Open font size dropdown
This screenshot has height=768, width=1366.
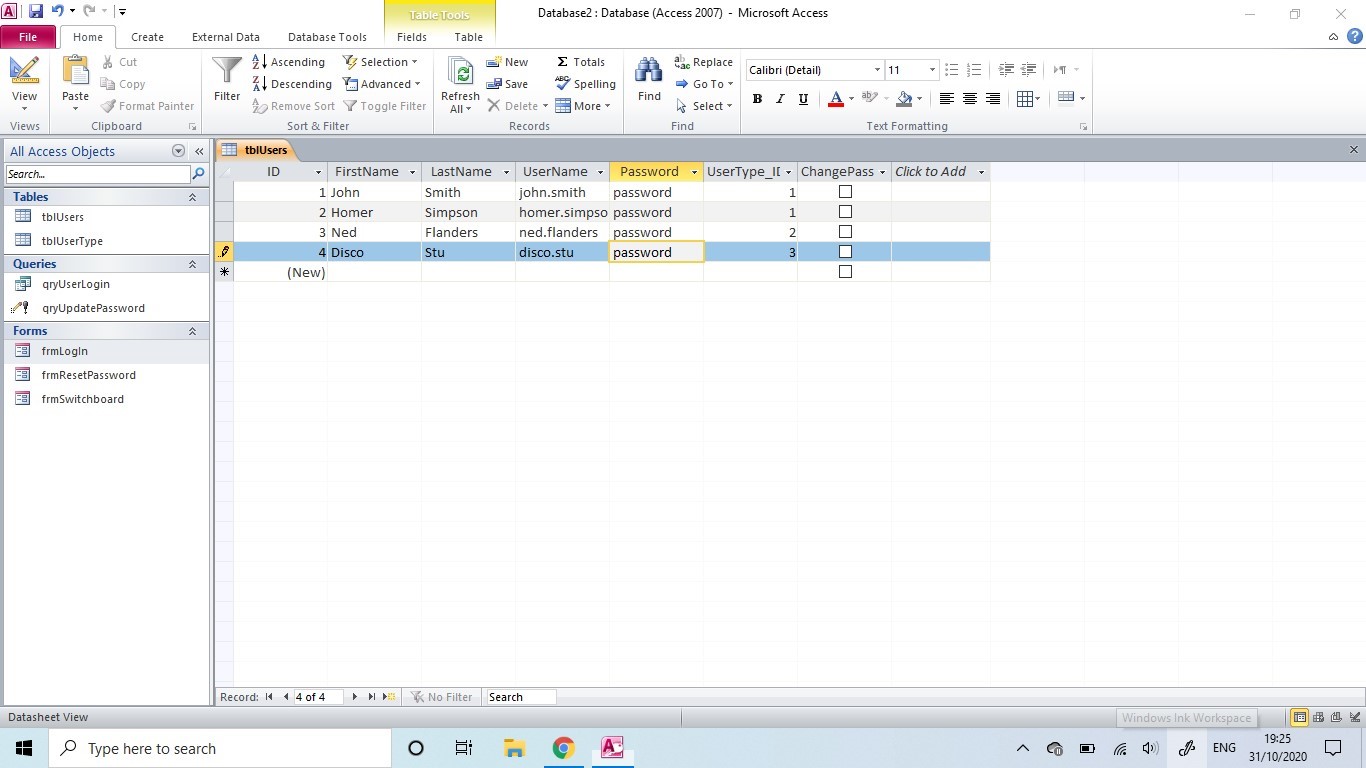tap(932, 70)
